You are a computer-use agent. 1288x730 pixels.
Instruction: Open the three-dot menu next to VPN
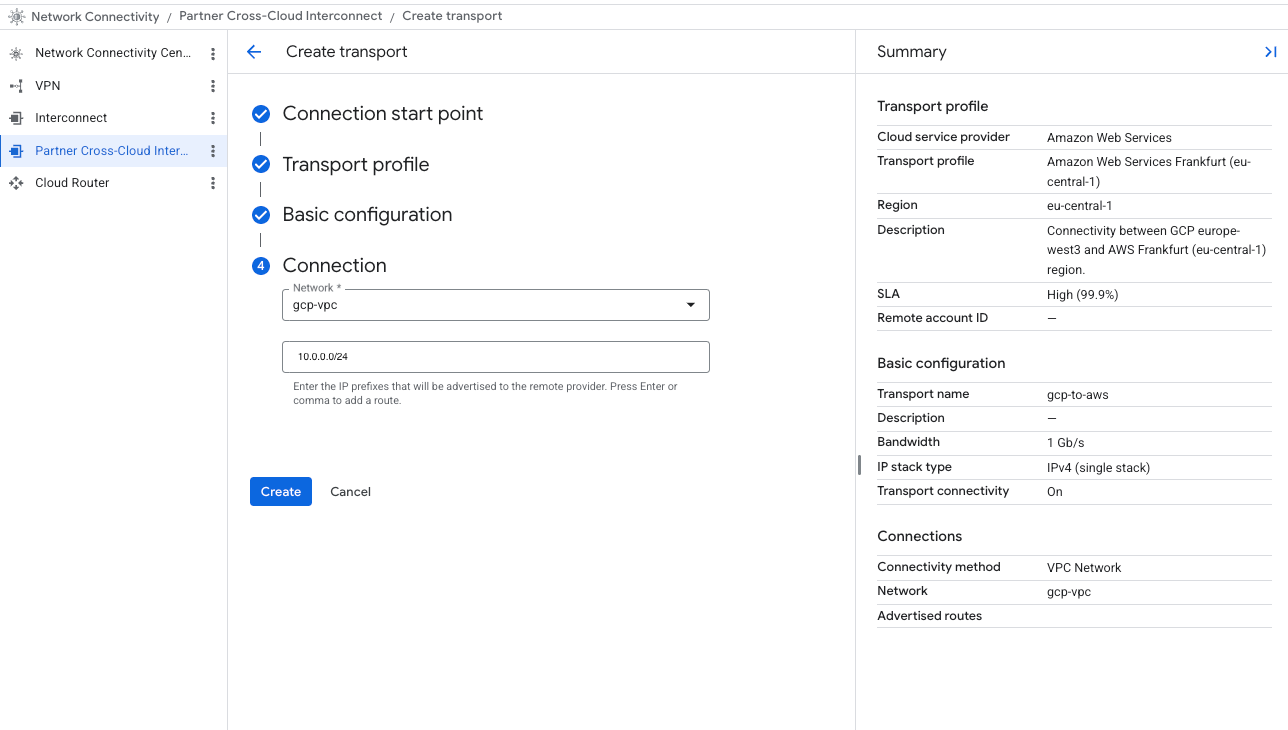[212, 86]
